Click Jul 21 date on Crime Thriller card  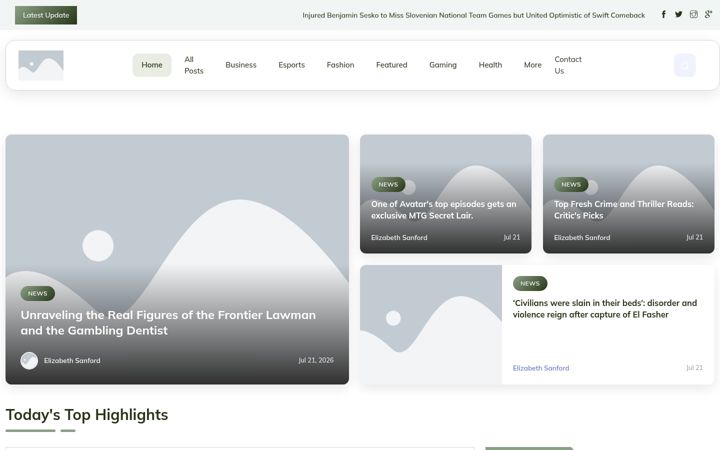(x=694, y=237)
